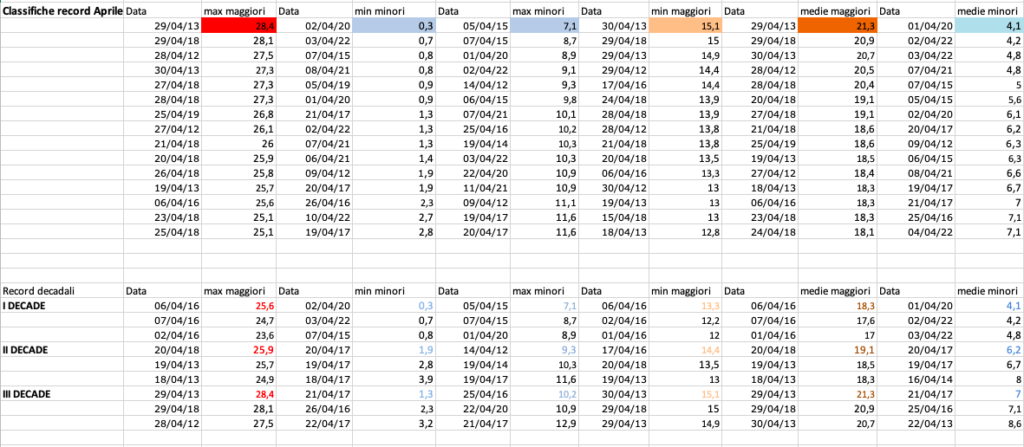1024x447 pixels.
Task: Click the light orange cell 15,1
Action: pos(686,25)
